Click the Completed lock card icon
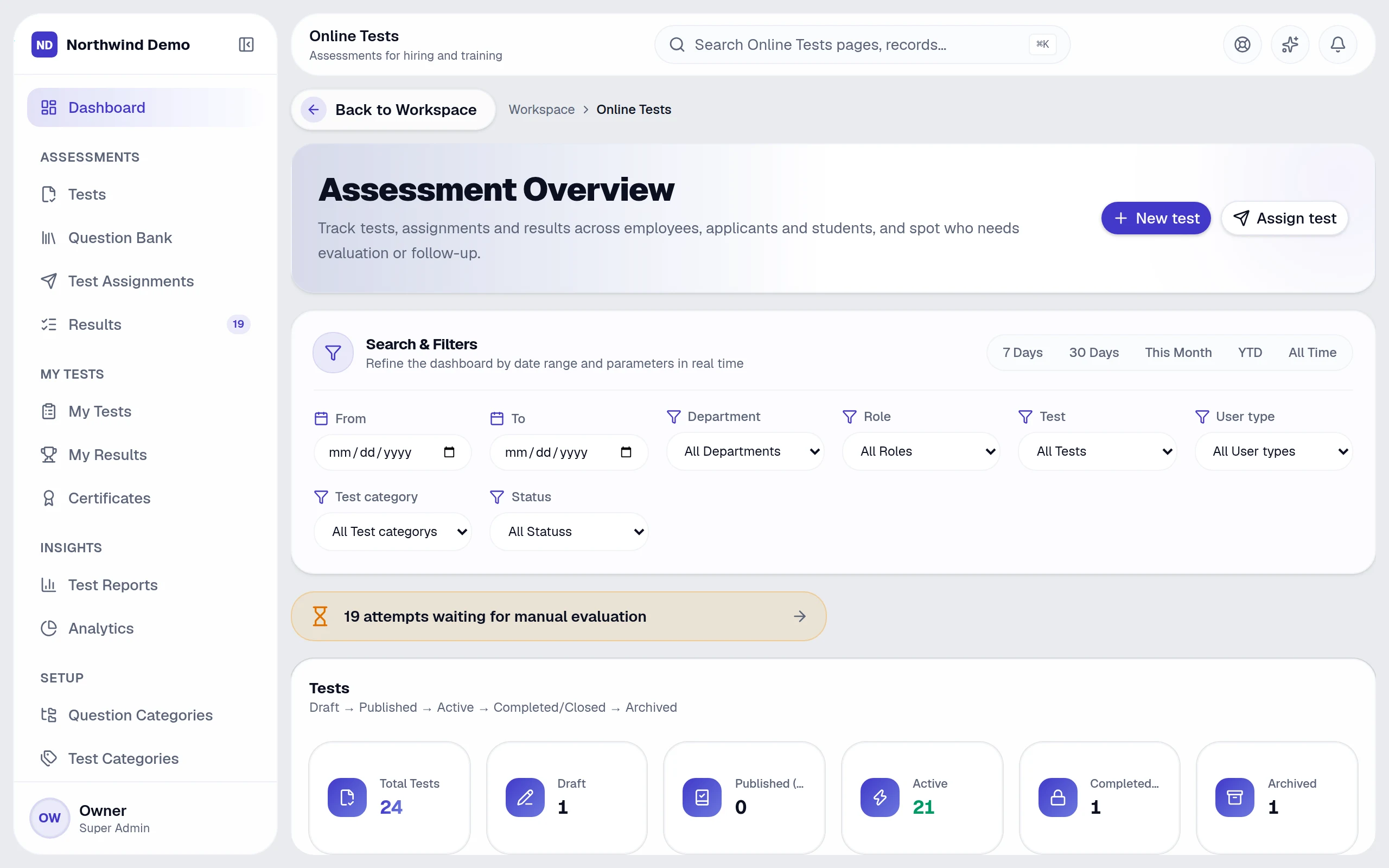Screen dimensions: 1389x868 [x=1058, y=797]
